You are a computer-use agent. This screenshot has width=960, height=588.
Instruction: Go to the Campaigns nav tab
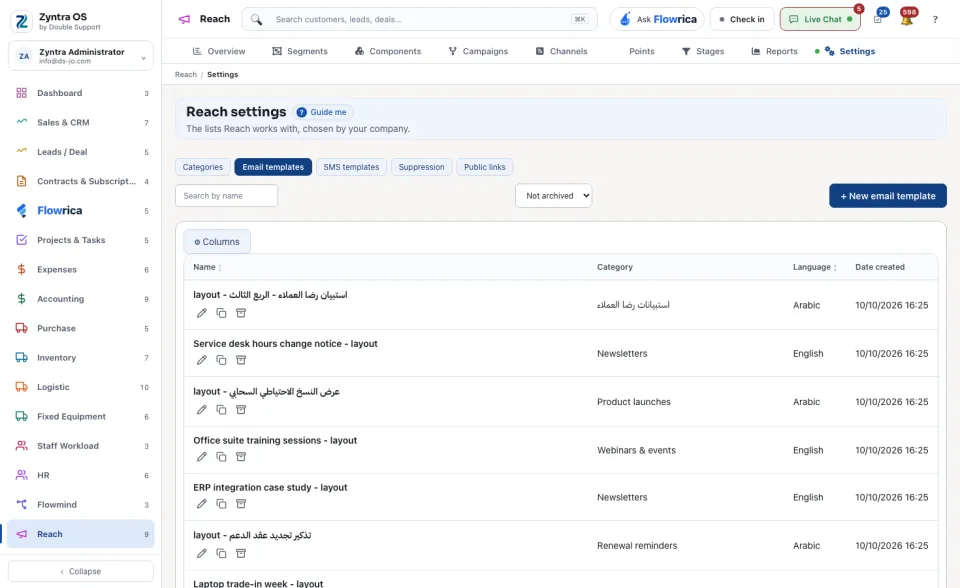(x=478, y=51)
